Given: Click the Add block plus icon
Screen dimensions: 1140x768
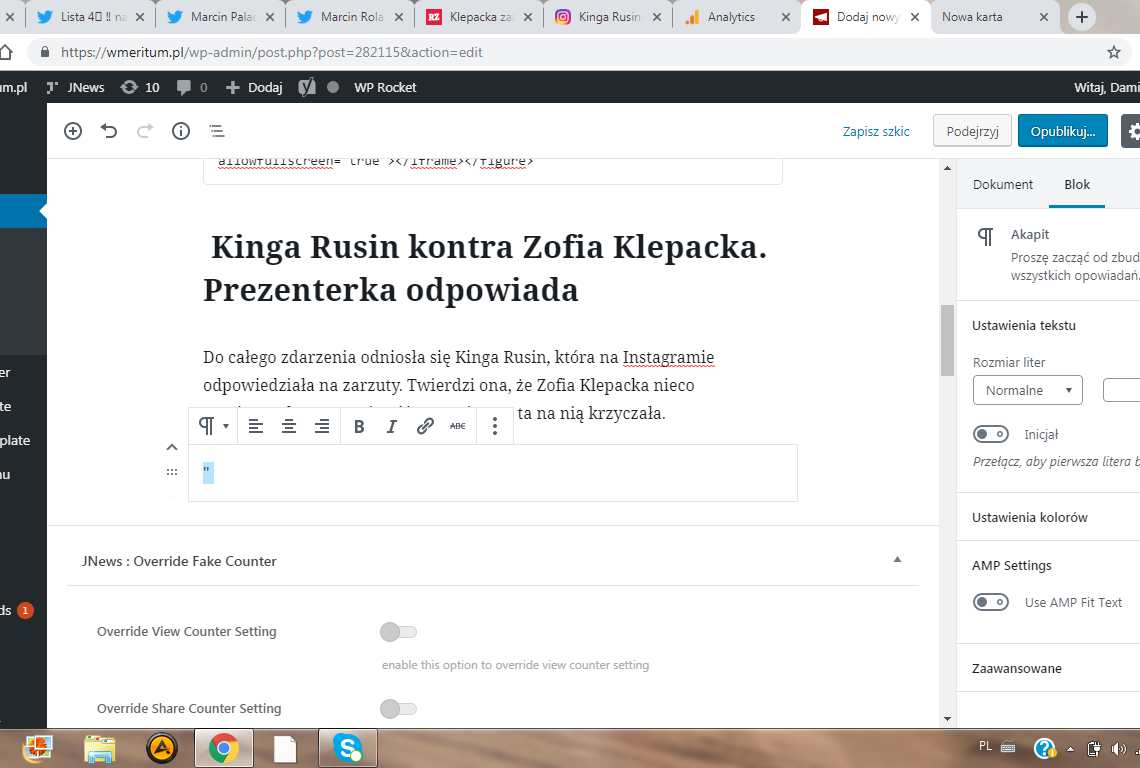Looking at the screenshot, I should click(73, 131).
